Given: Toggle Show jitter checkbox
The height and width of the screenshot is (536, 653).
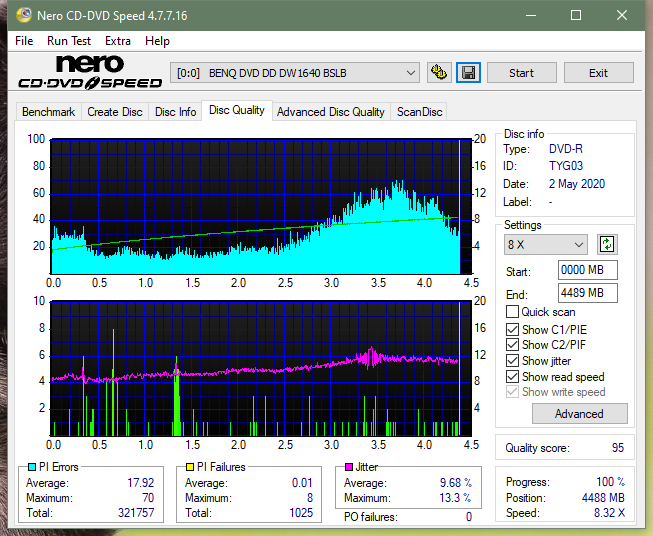Looking at the screenshot, I should tap(512, 361).
